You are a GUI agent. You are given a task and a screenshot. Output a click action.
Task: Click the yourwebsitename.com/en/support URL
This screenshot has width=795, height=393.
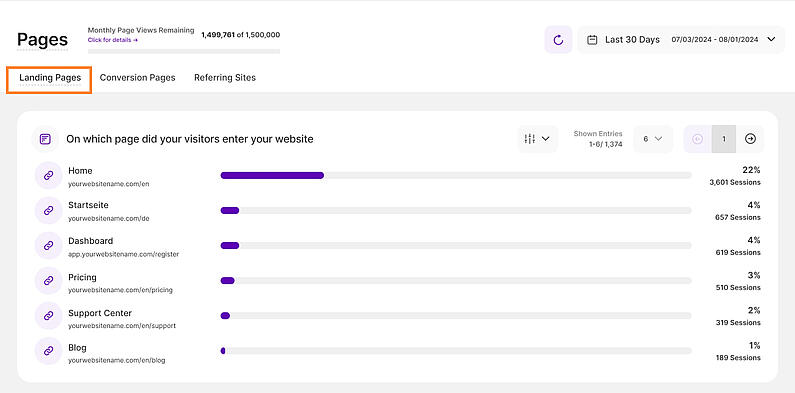coord(122,326)
